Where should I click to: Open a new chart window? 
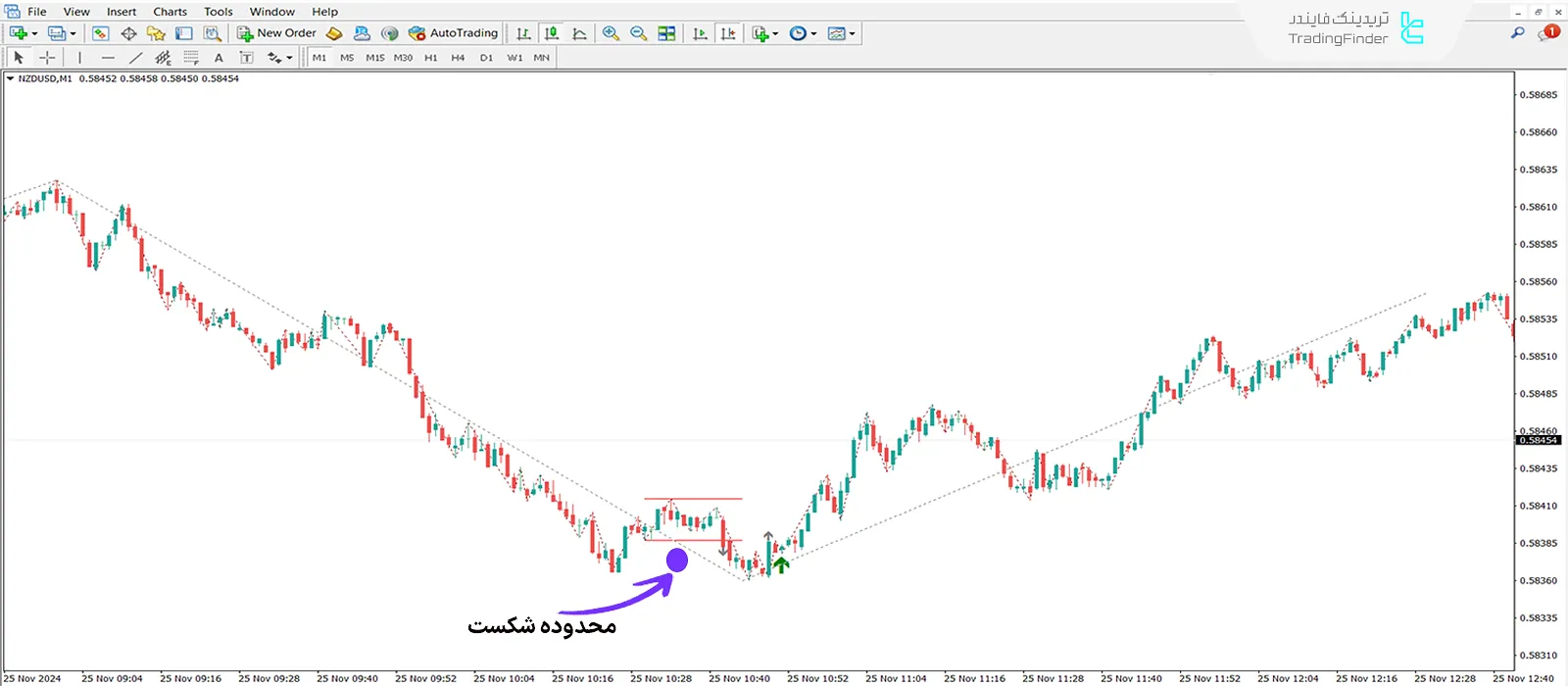(19, 33)
